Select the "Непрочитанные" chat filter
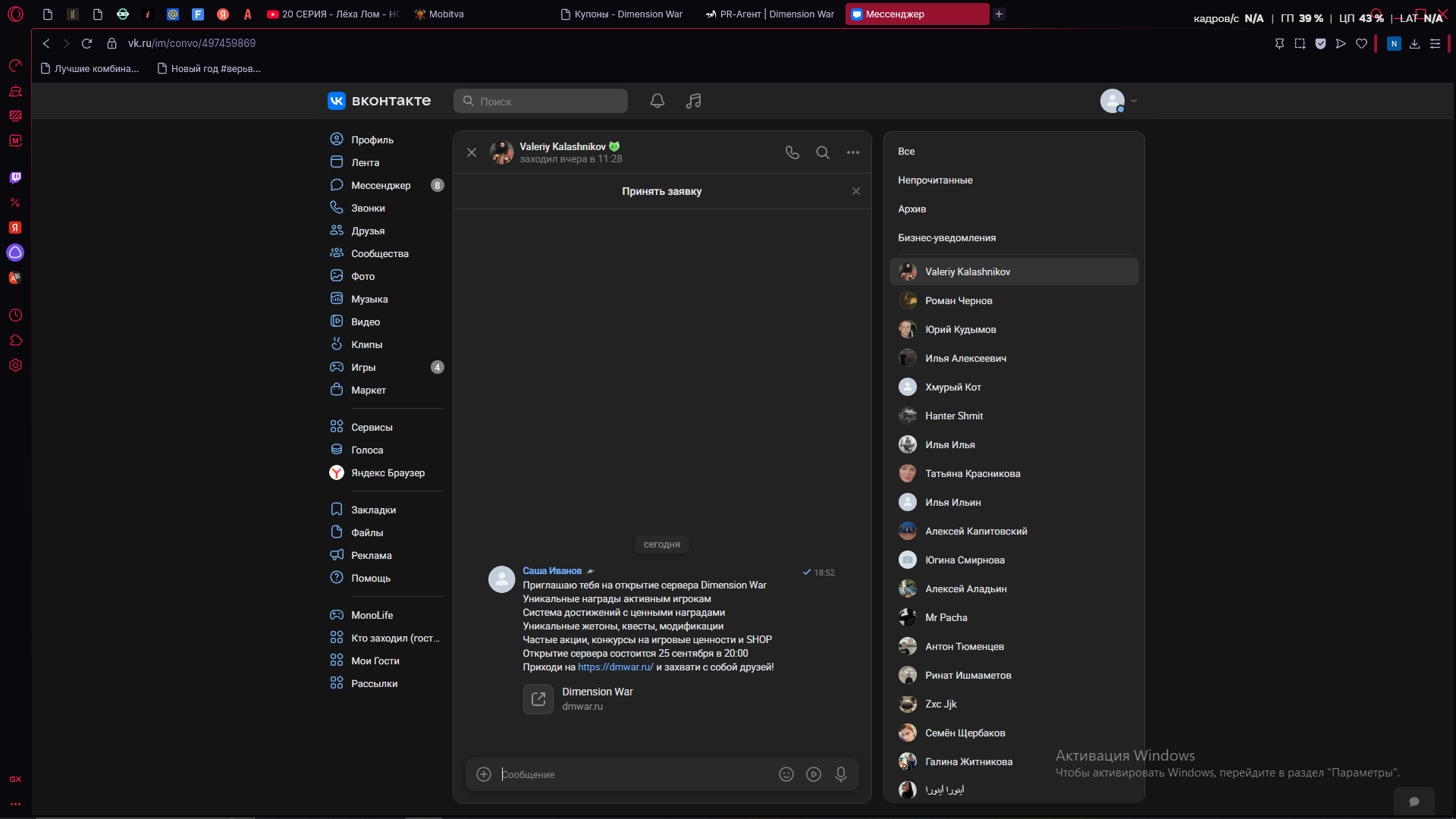This screenshot has height=819, width=1456. point(935,180)
